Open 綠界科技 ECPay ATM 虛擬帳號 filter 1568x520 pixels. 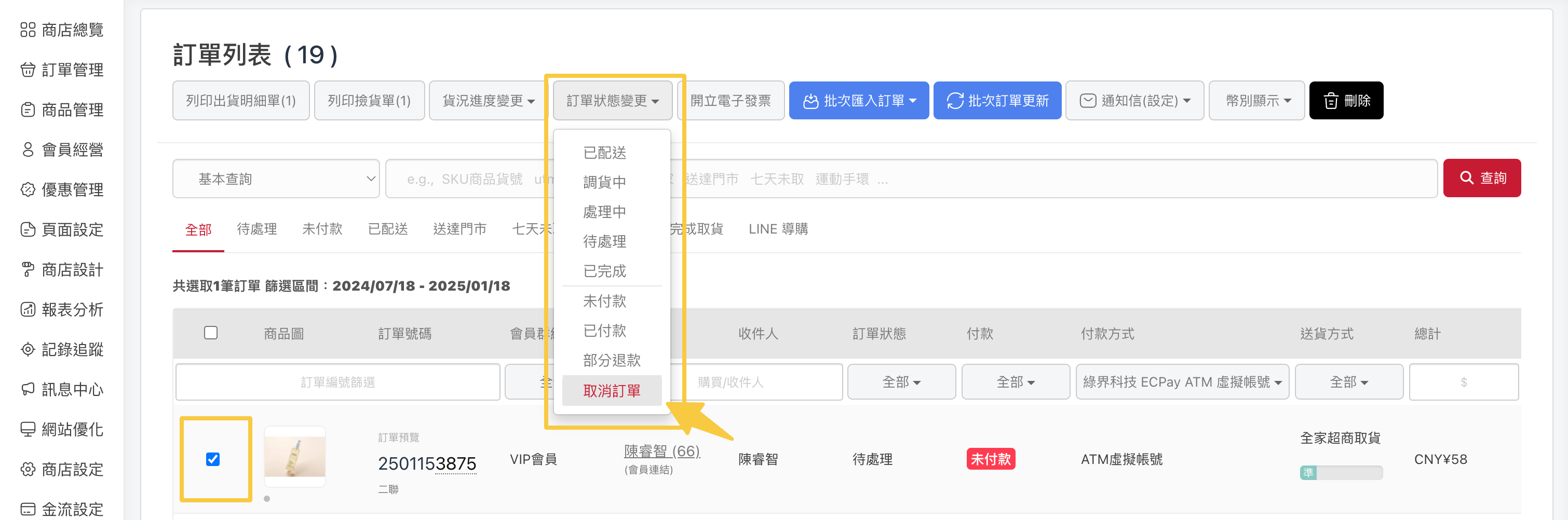1182,382
